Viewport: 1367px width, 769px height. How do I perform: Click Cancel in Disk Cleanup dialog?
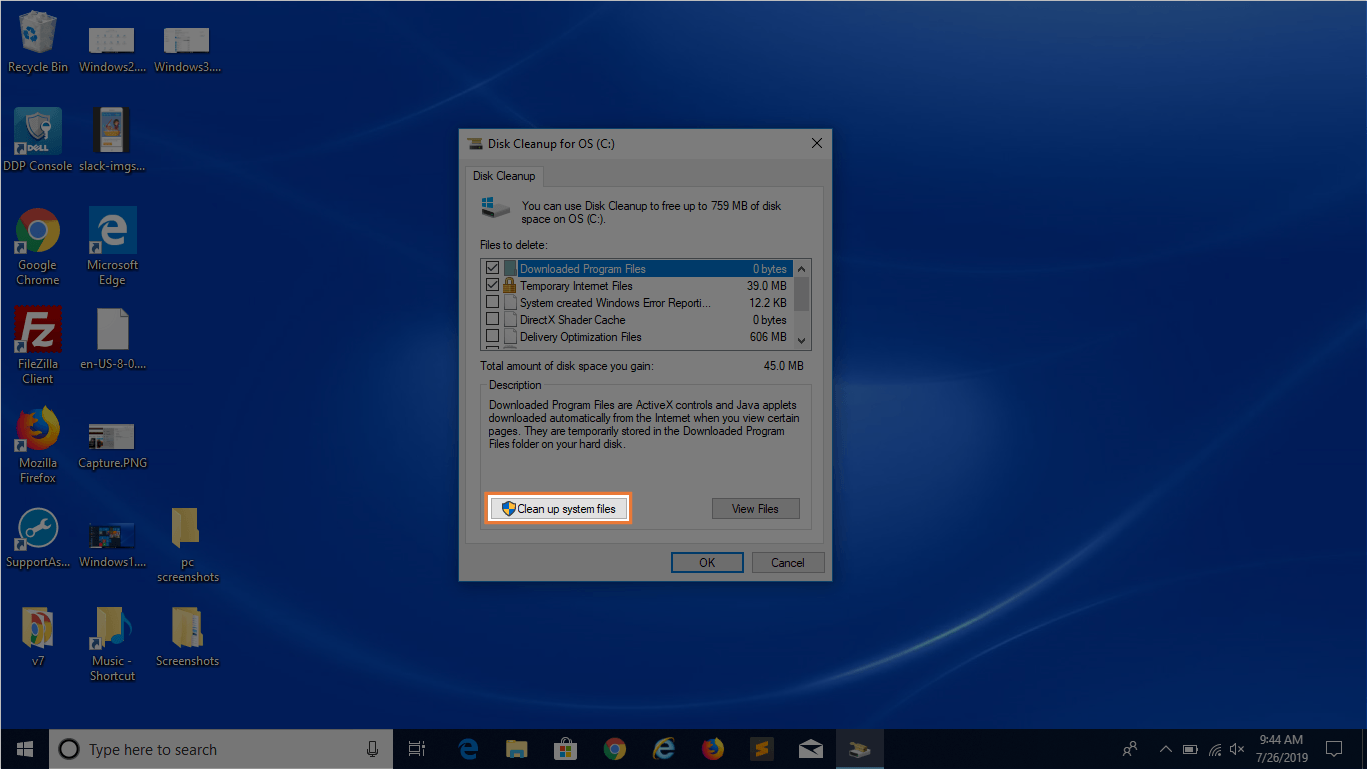[788, 562]
